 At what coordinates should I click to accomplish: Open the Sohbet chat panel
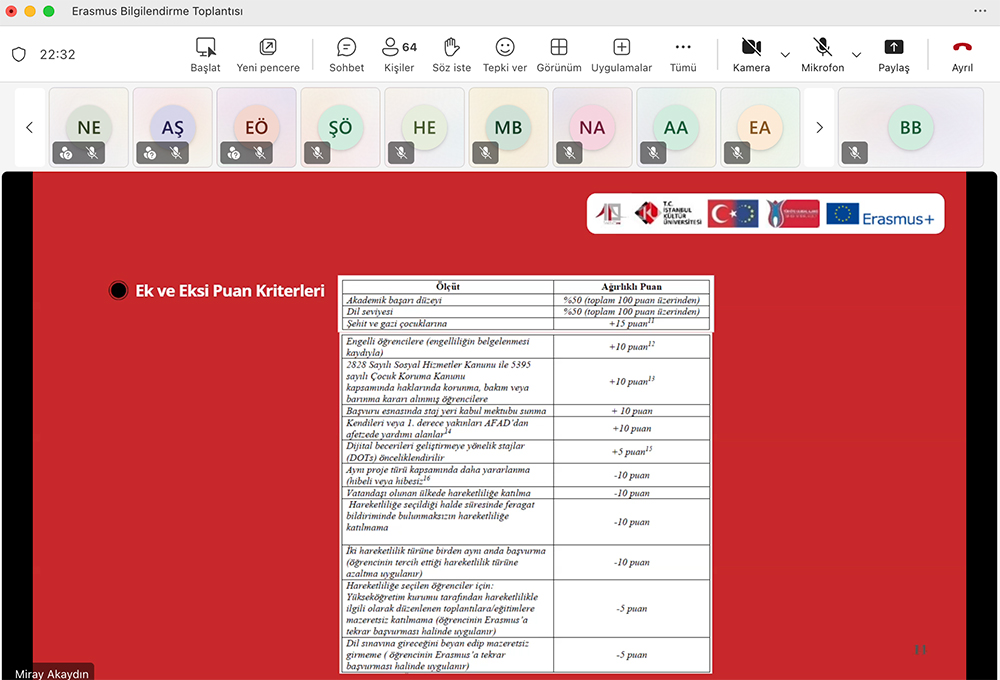click(x=346, y=54)
